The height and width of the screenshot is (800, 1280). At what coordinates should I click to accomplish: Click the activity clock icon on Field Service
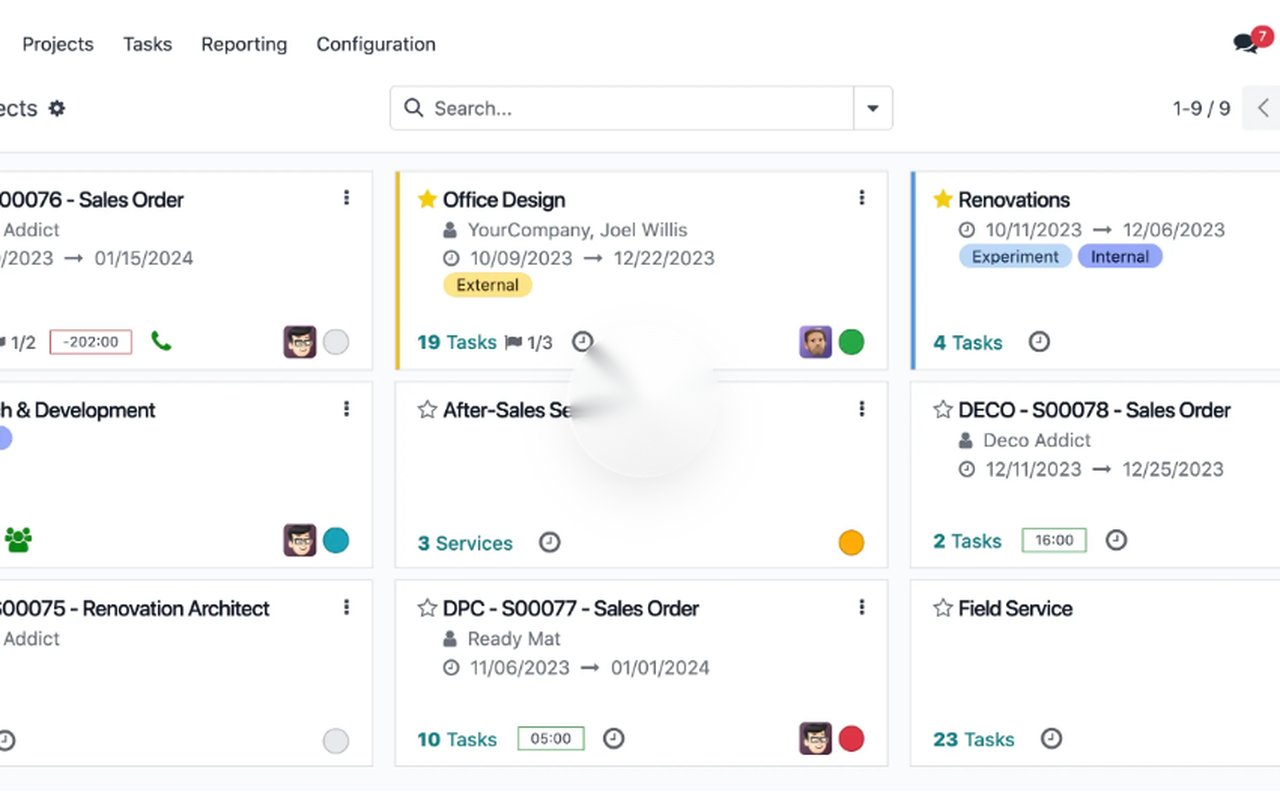(x=1051, y=738)
